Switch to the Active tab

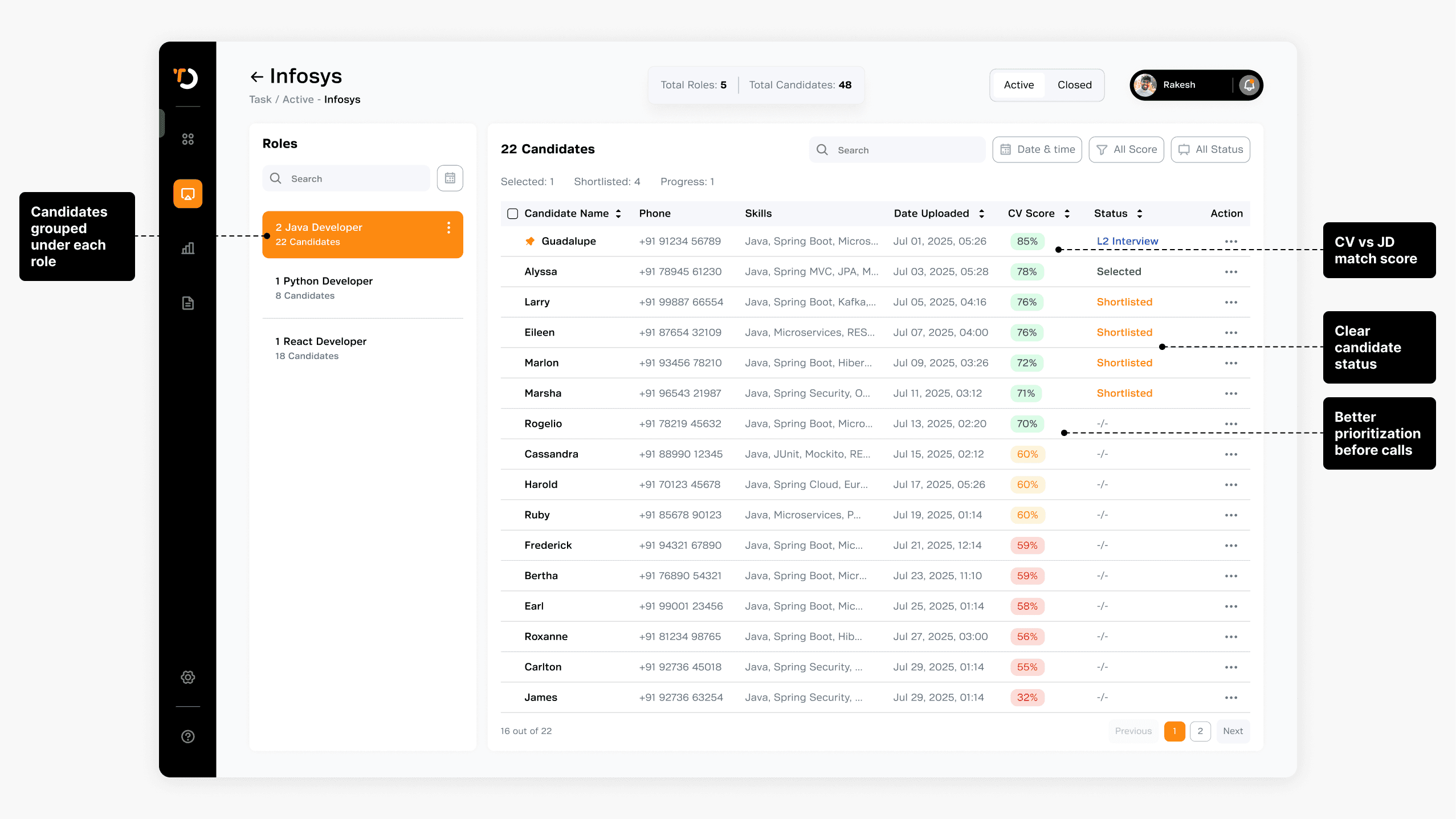coord(1018,85)
